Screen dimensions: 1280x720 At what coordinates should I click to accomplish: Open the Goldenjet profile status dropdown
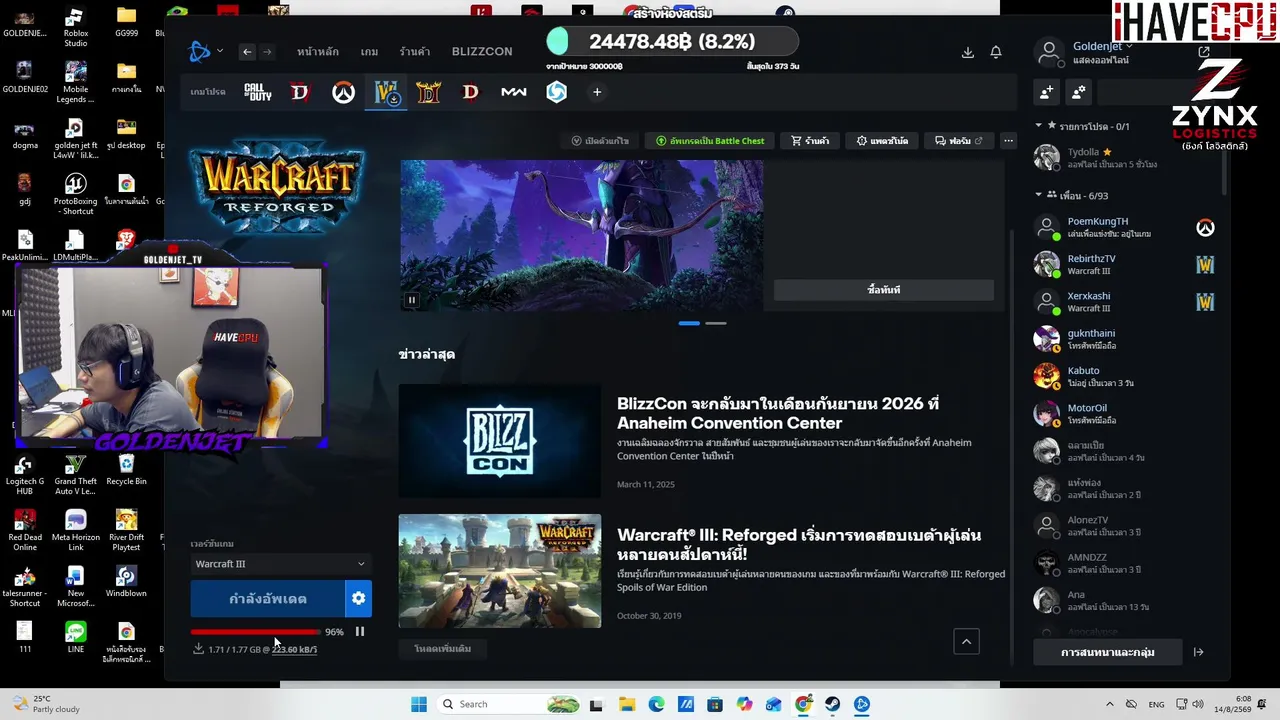1102,46
